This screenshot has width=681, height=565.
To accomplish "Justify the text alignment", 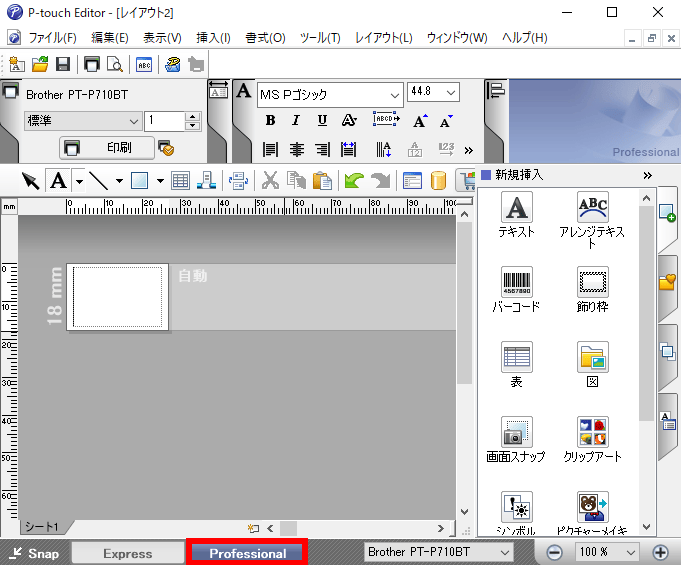I will coord(349,149).
